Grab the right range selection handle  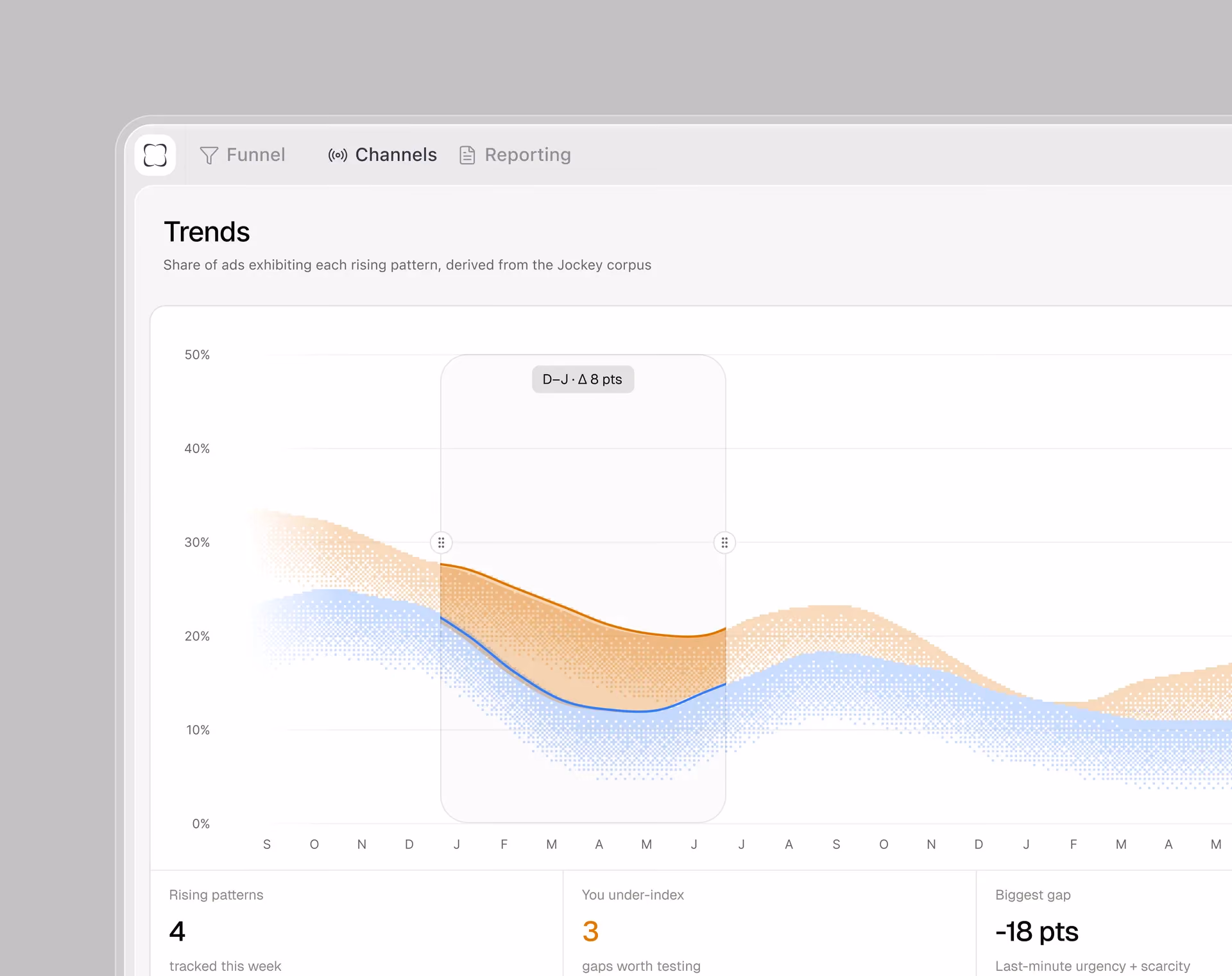click(x=724, y=543)
